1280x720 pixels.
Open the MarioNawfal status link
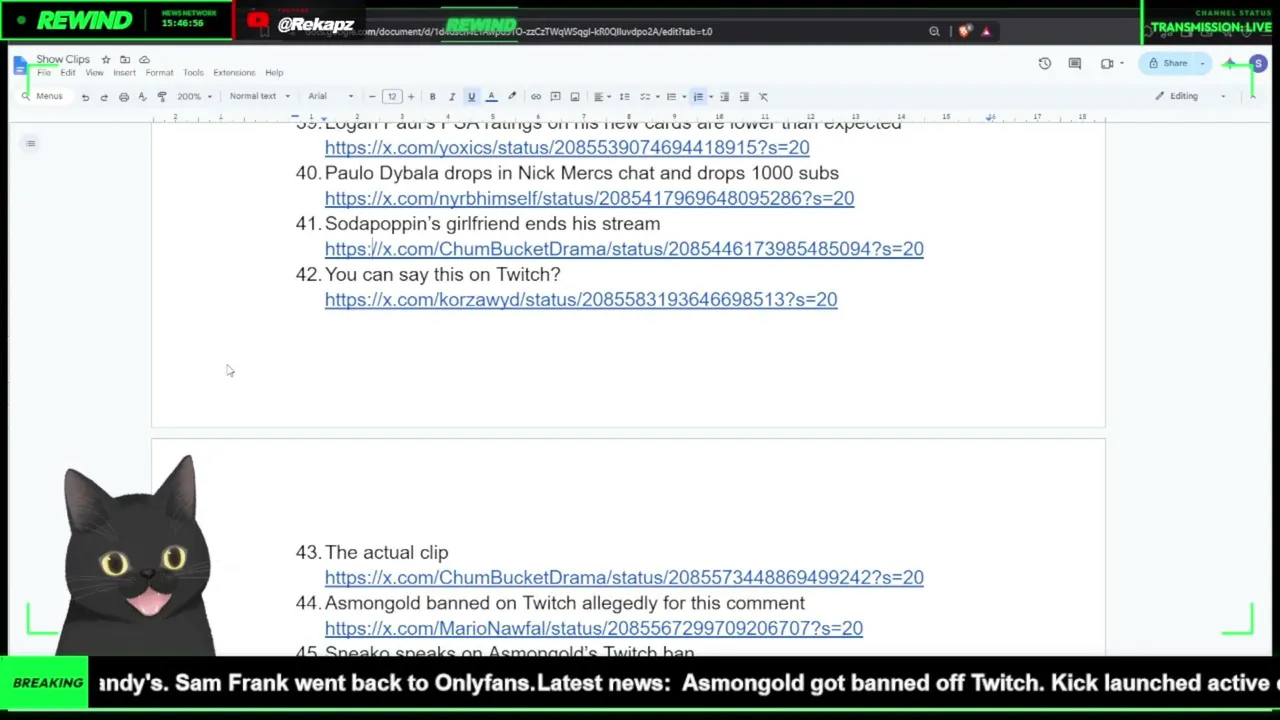point(594,629)
